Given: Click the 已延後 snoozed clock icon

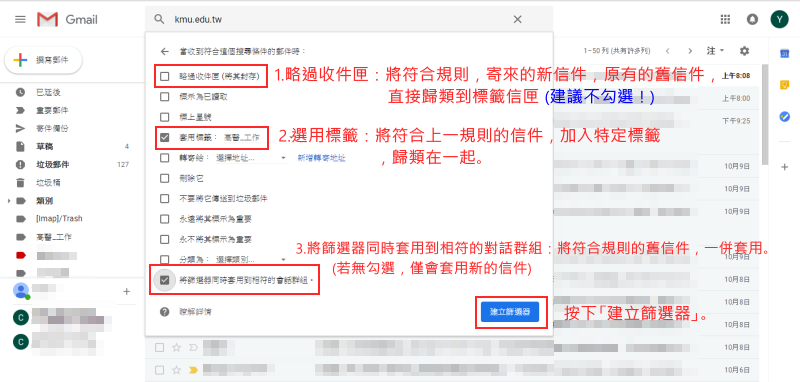Looking at the screenshot, I should click(20, 92).
